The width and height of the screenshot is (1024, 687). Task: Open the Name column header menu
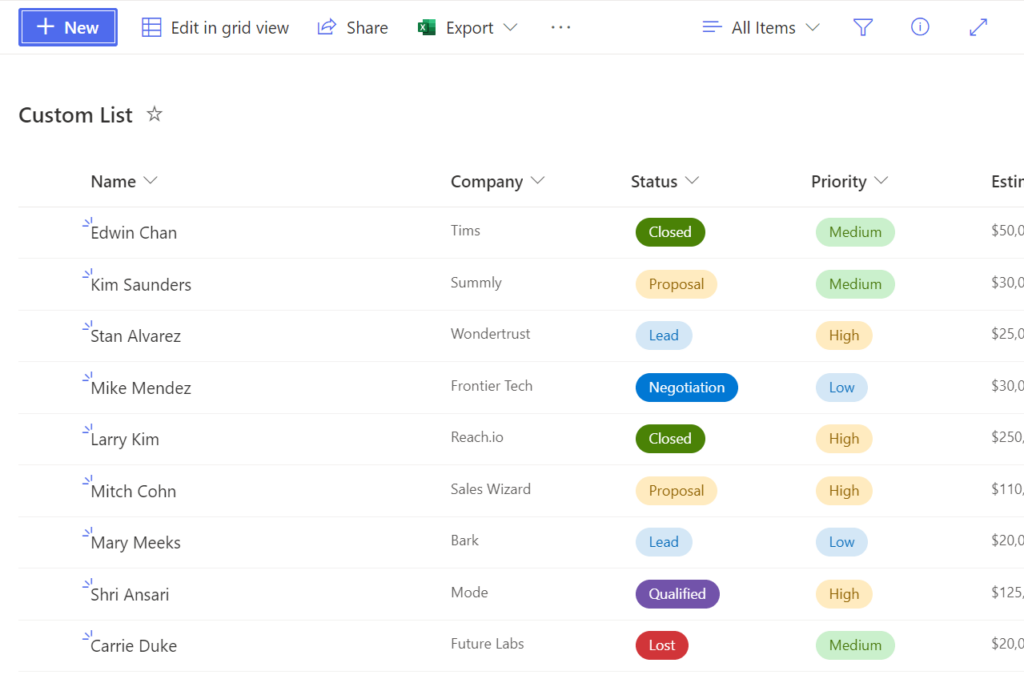pyautogui.click(x=124, y=181)
